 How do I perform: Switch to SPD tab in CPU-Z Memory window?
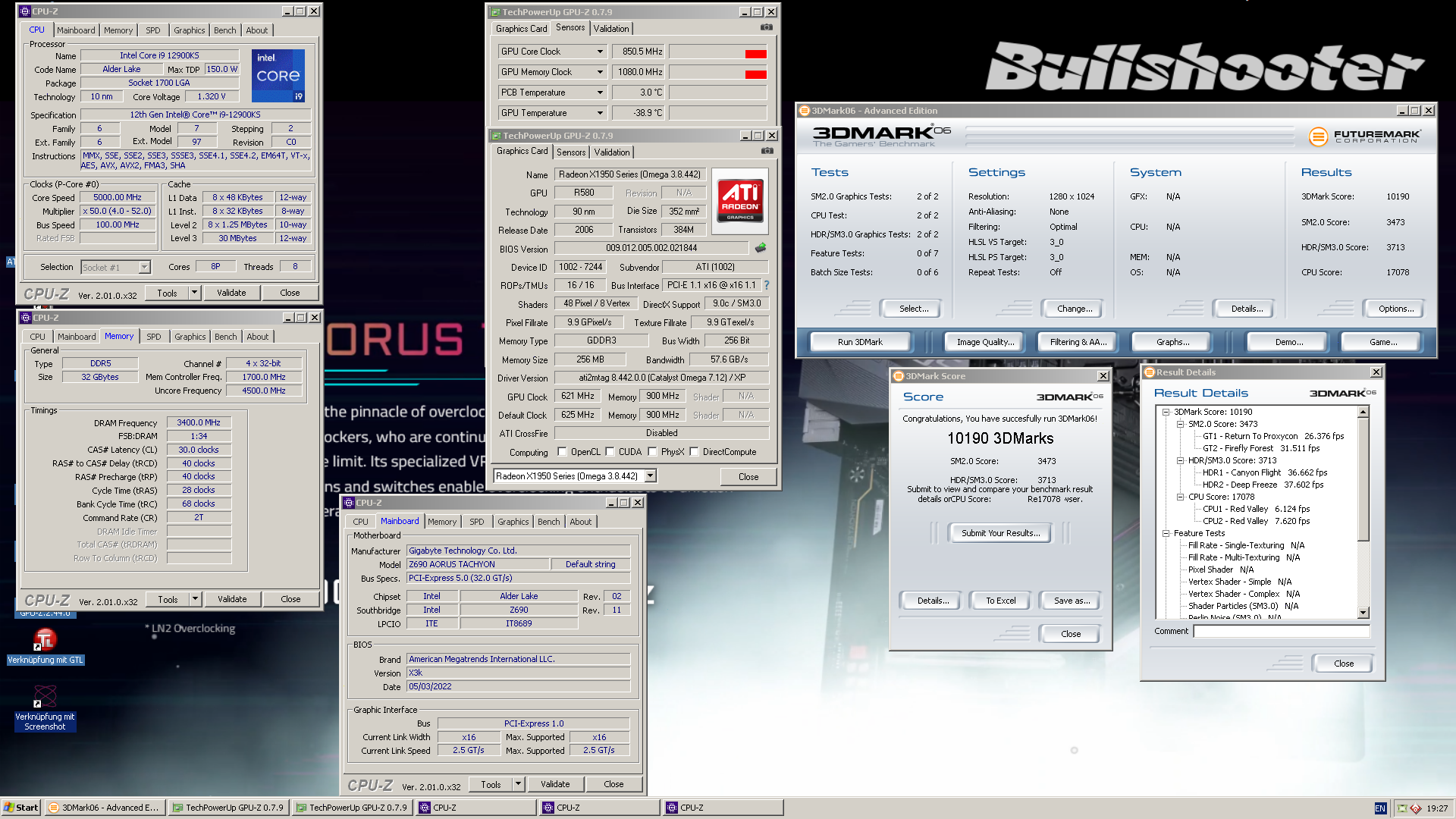click(154, 337)
